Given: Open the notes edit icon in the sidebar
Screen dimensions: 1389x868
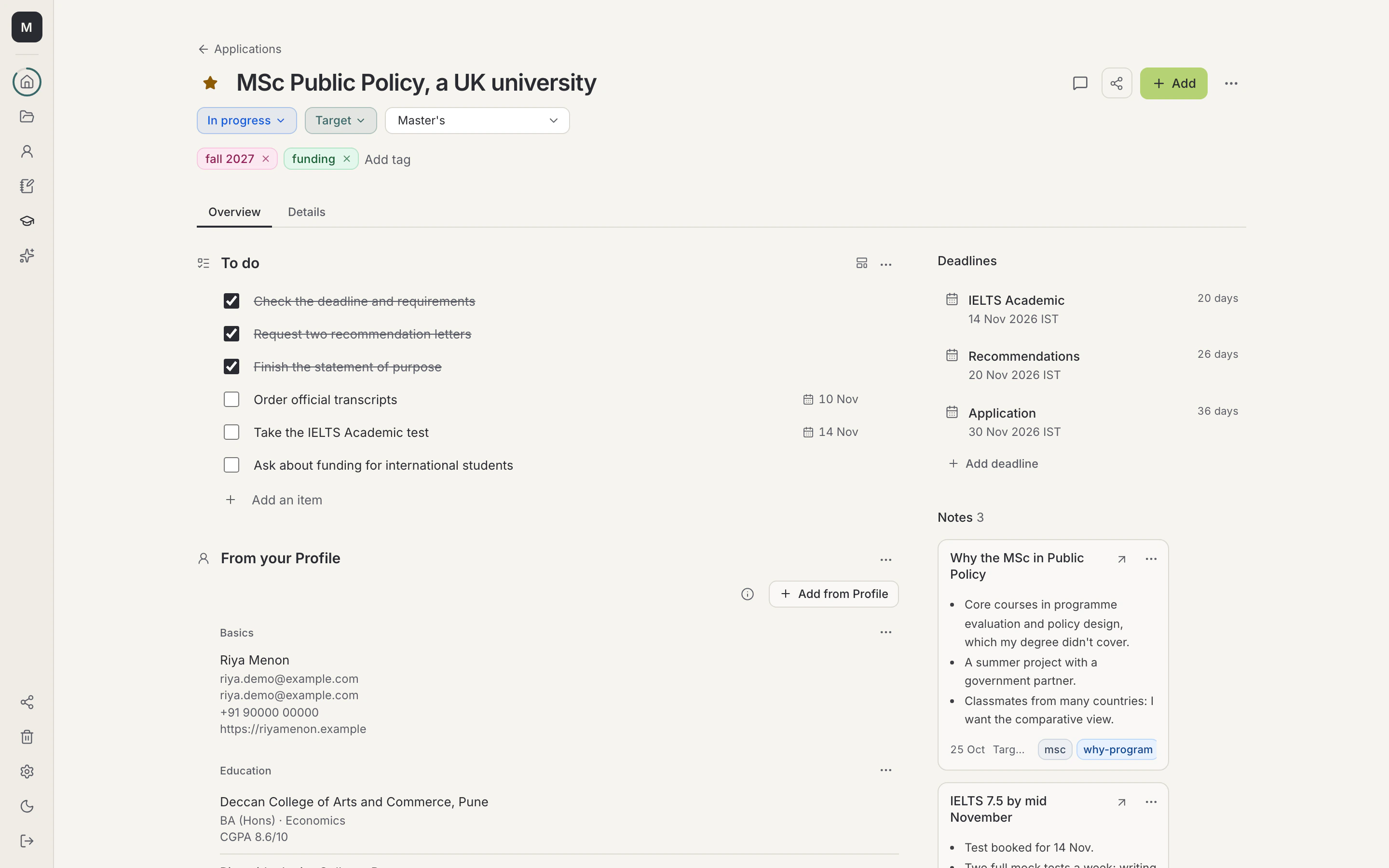Looking at the screenshot, I should click(x=27, y=186).
